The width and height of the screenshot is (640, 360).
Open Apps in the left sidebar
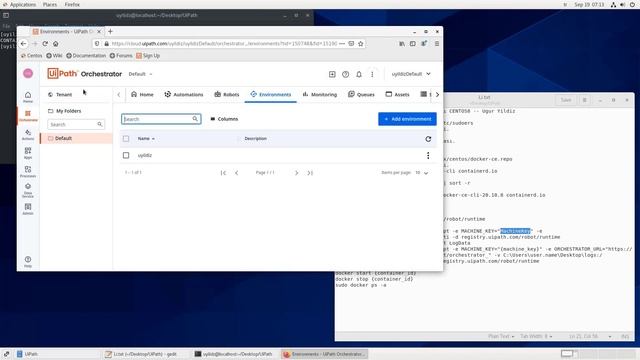tap(28, 153)
